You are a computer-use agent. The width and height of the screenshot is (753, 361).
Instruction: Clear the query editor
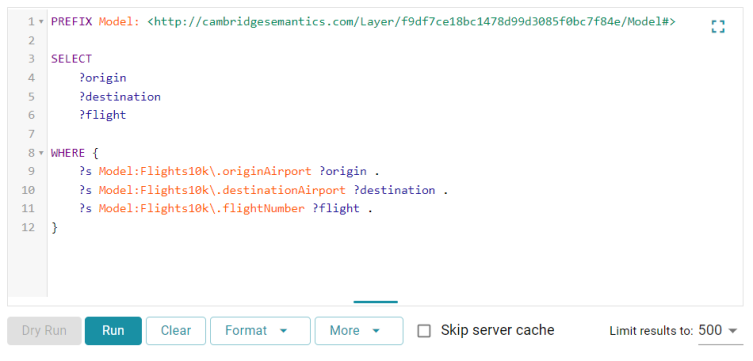(x=176, y=331)
